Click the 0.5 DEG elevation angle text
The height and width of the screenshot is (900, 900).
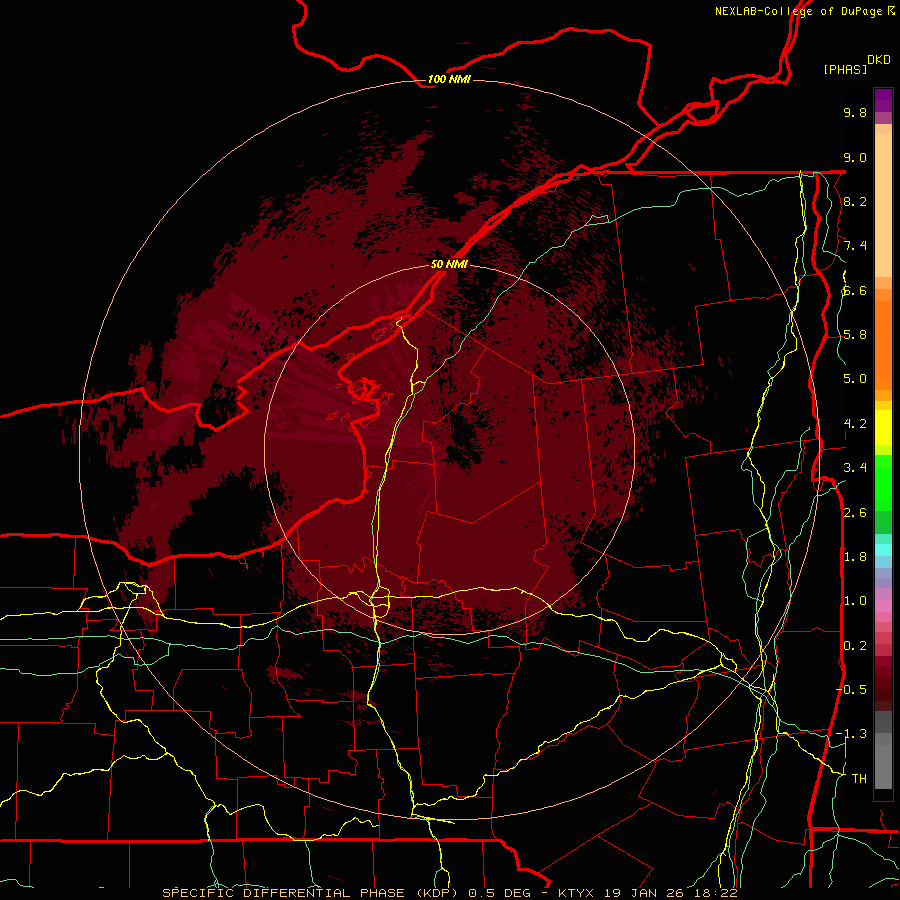[501, 893]
